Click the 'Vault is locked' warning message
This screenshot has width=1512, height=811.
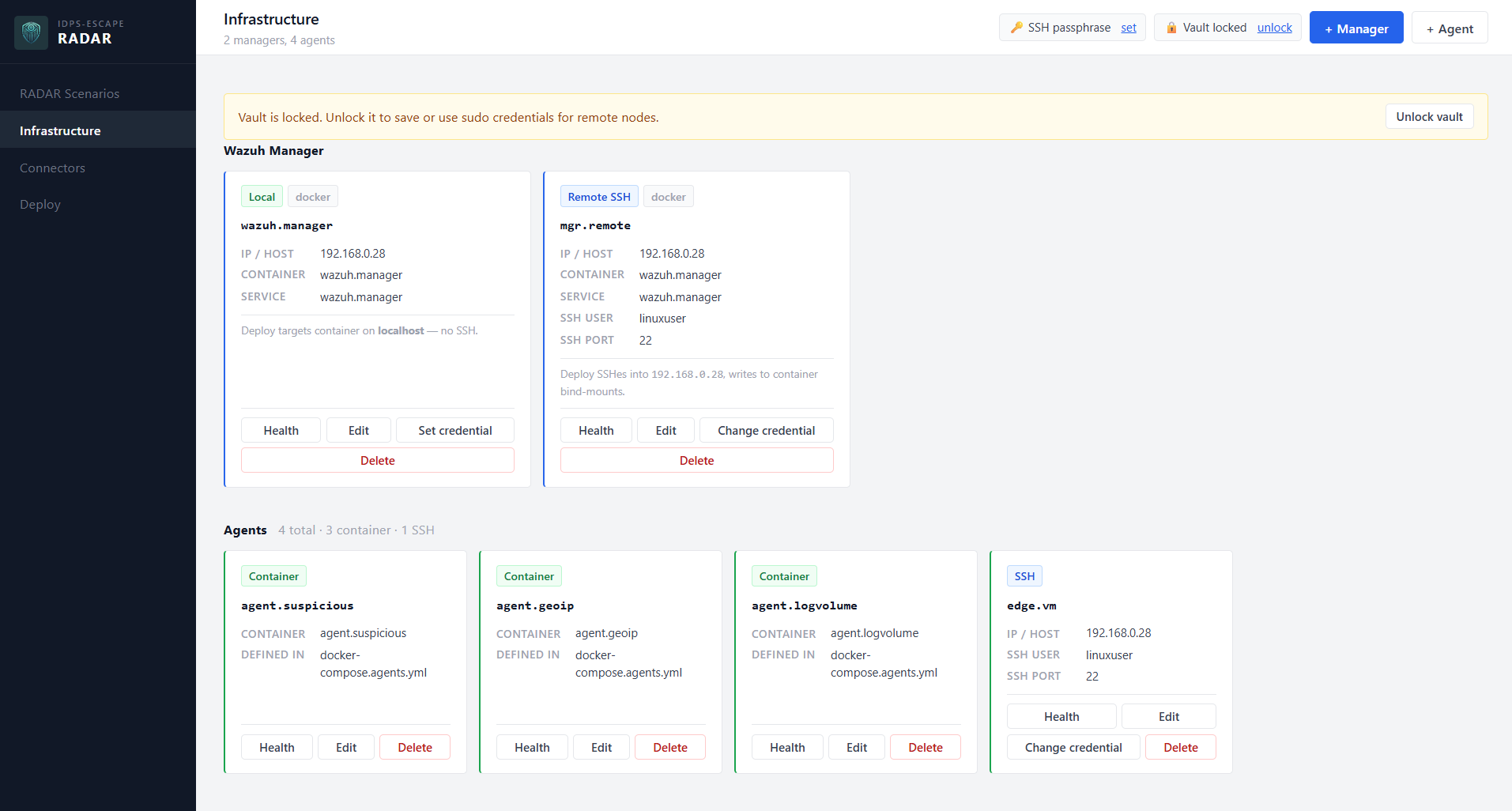448,117
